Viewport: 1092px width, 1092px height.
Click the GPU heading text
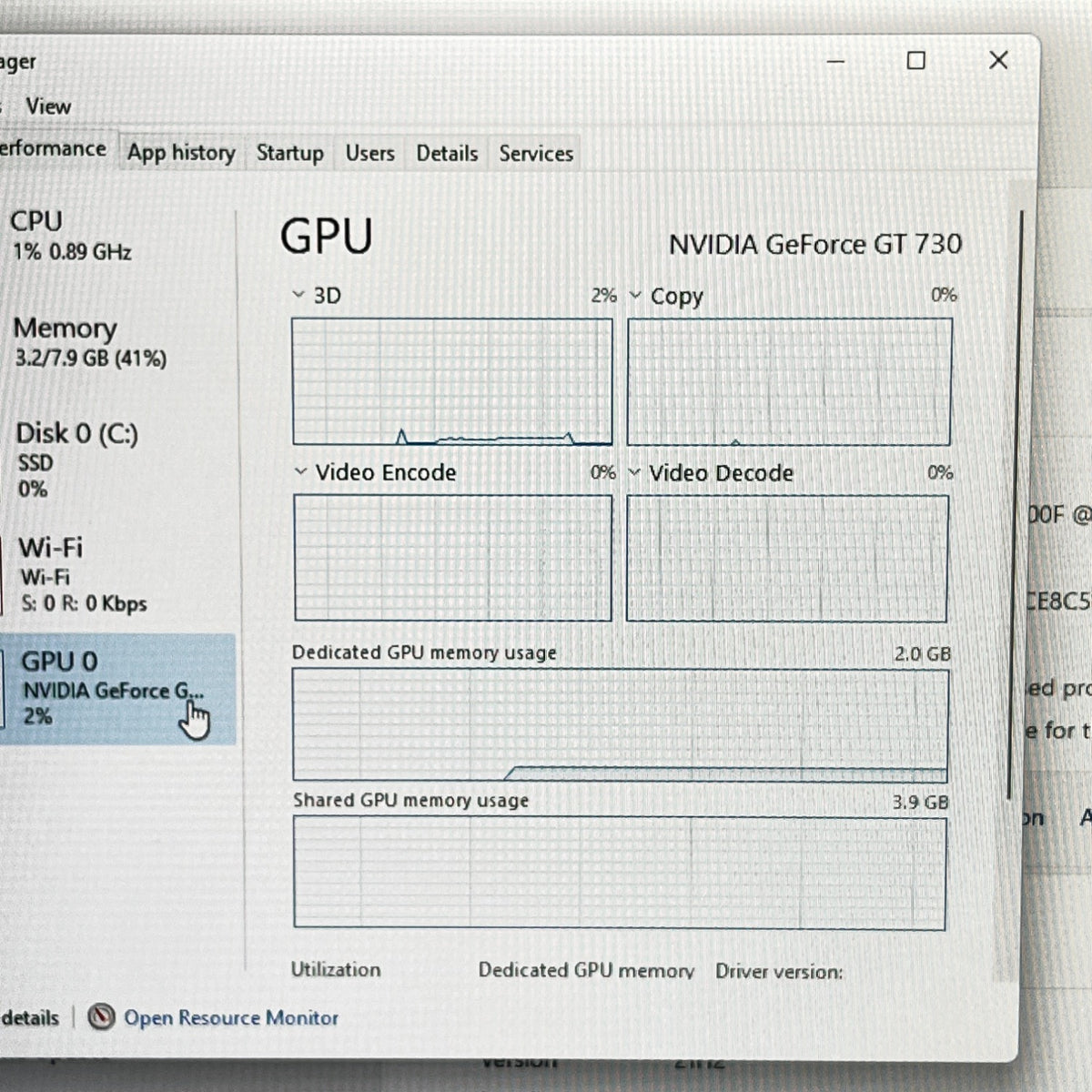[x=326, y=237]
